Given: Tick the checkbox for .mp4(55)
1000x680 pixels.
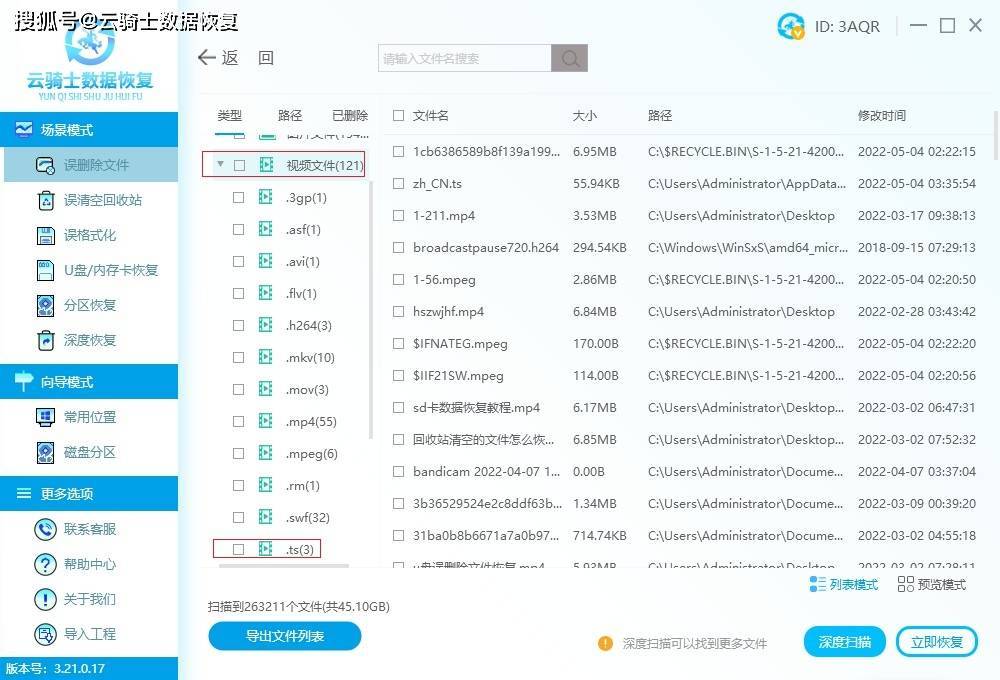Looking at the screenshot, I should click(x=238, y=422).
